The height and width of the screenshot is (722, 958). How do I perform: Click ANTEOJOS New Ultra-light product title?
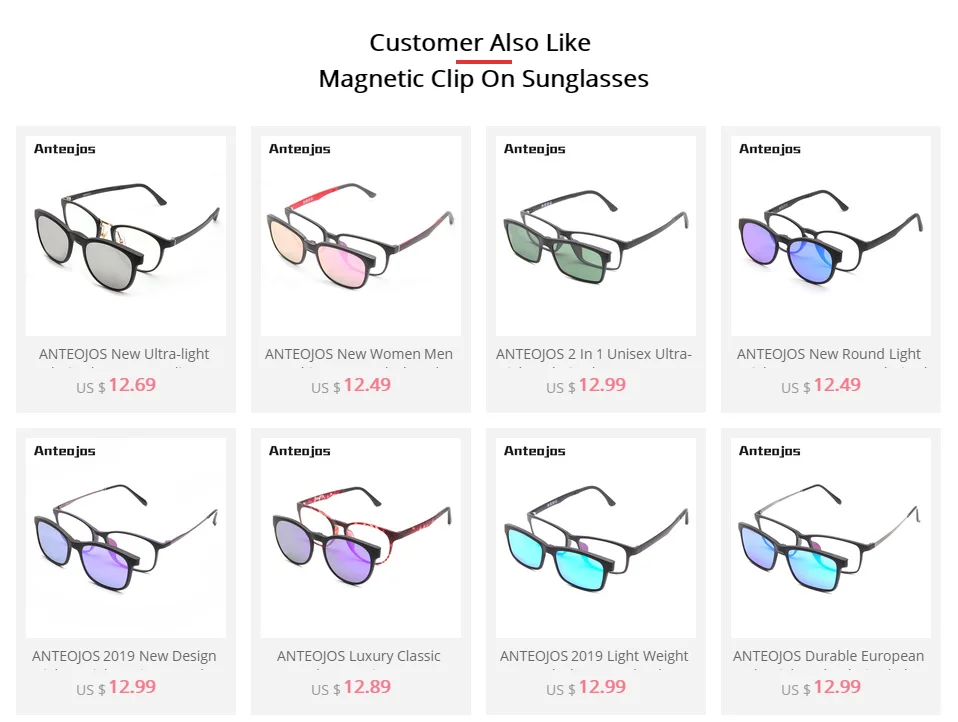pos(124,354)
